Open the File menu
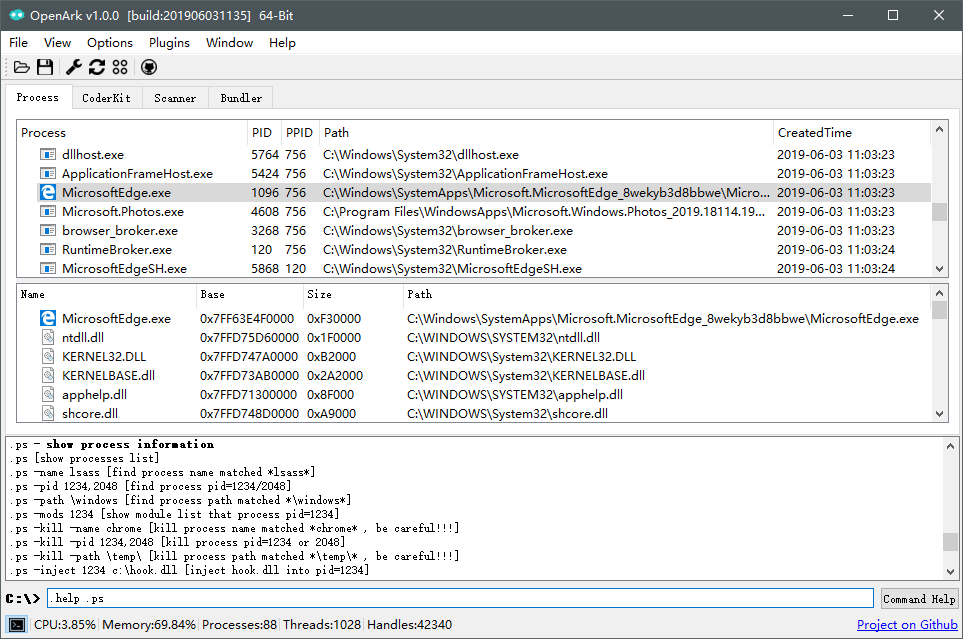 [18, 42]
